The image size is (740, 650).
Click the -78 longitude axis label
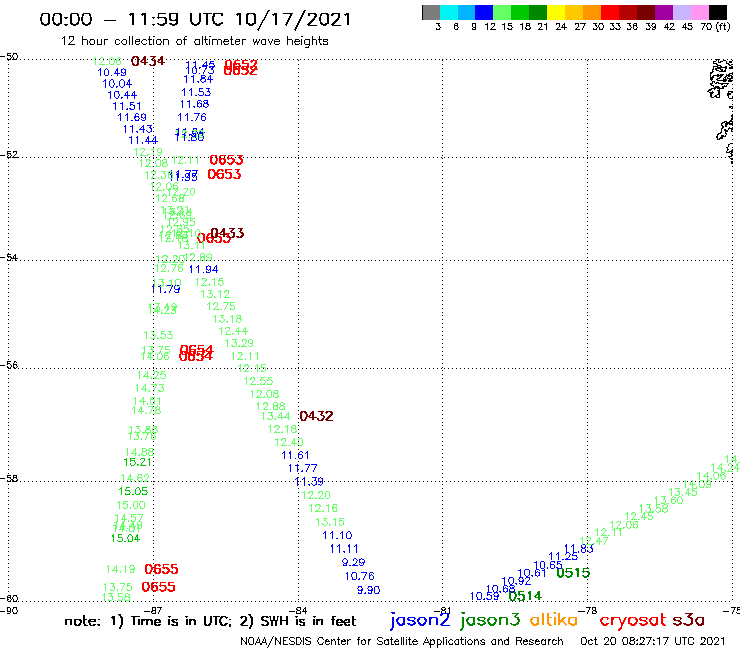(x=588, y=610)
